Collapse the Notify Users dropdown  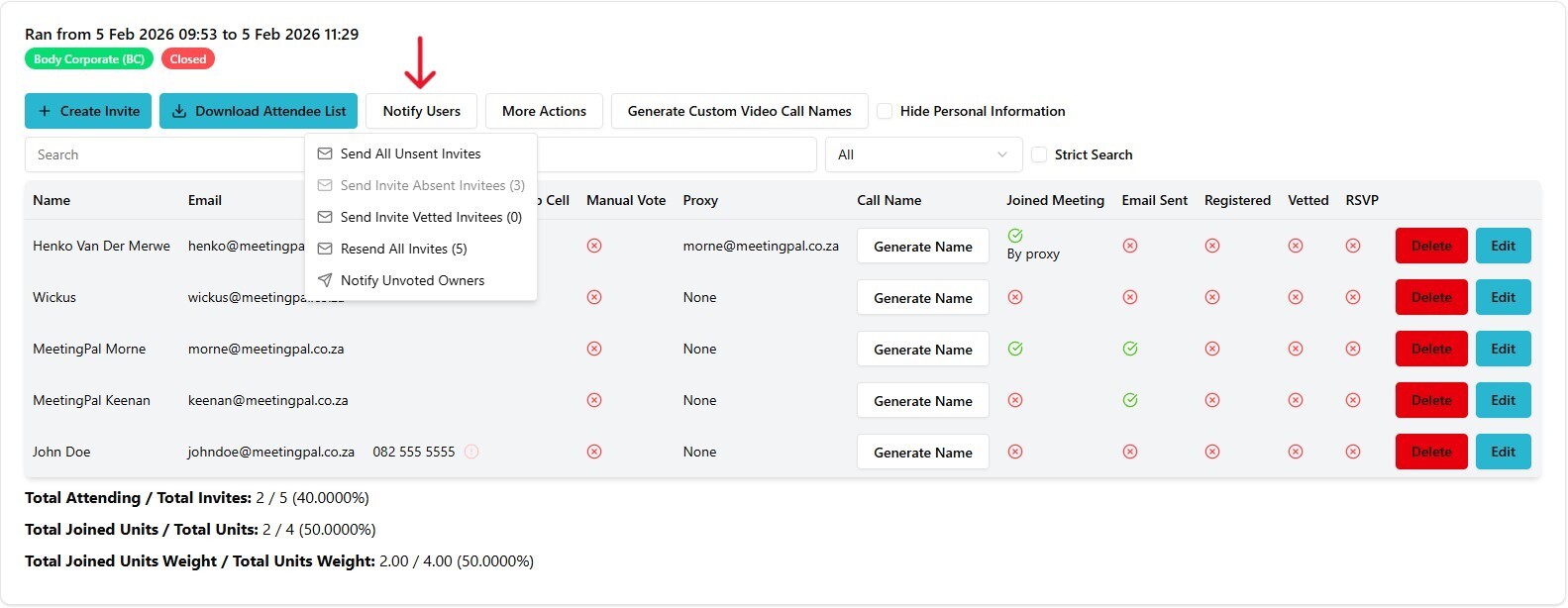point(421,111)
